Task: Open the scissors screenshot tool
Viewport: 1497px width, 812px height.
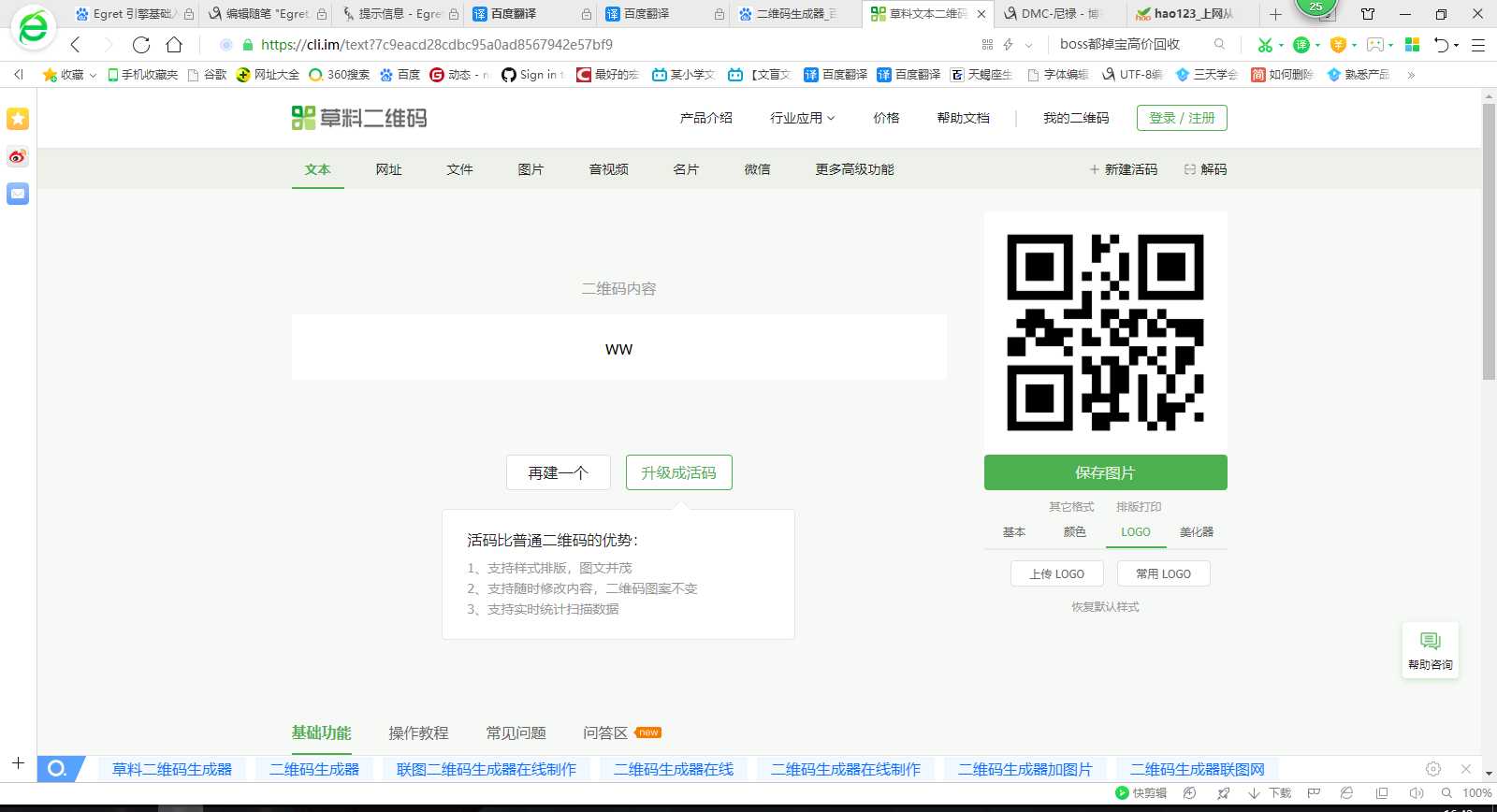Action: point(1265,44)
